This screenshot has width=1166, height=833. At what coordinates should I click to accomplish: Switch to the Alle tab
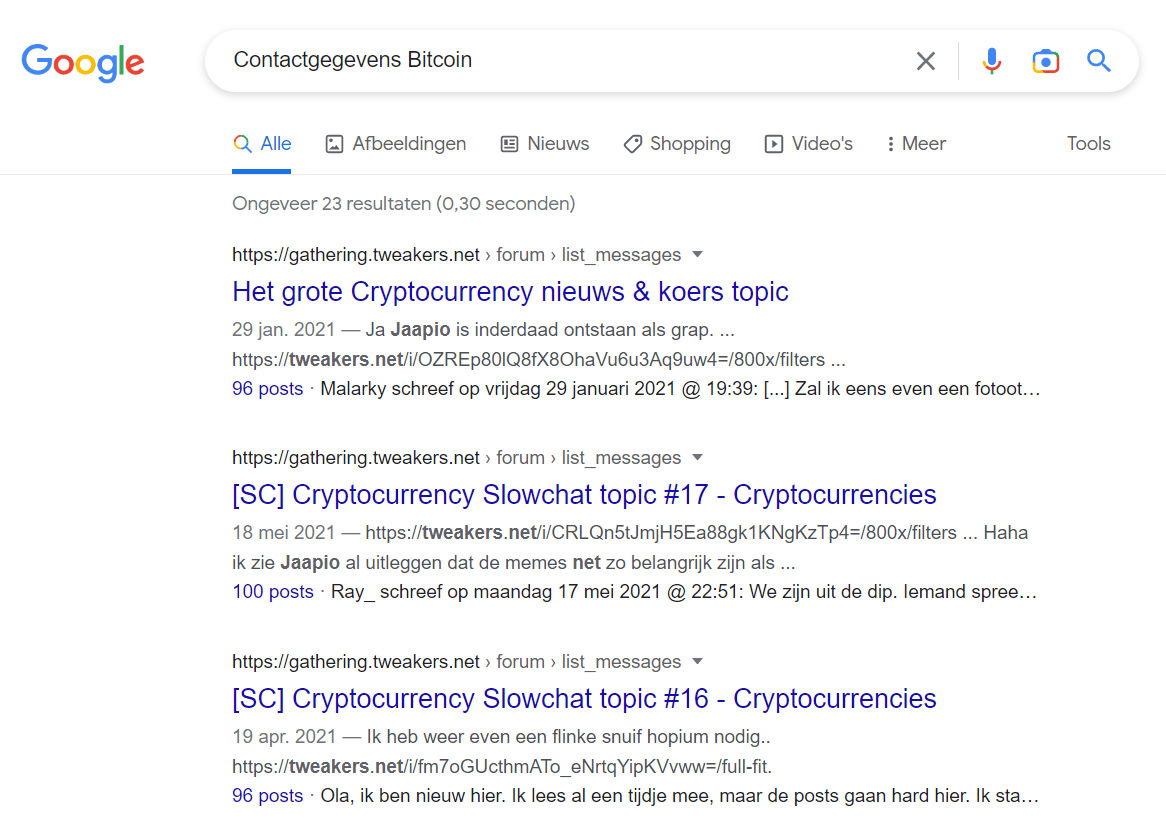tap(262, 143)
